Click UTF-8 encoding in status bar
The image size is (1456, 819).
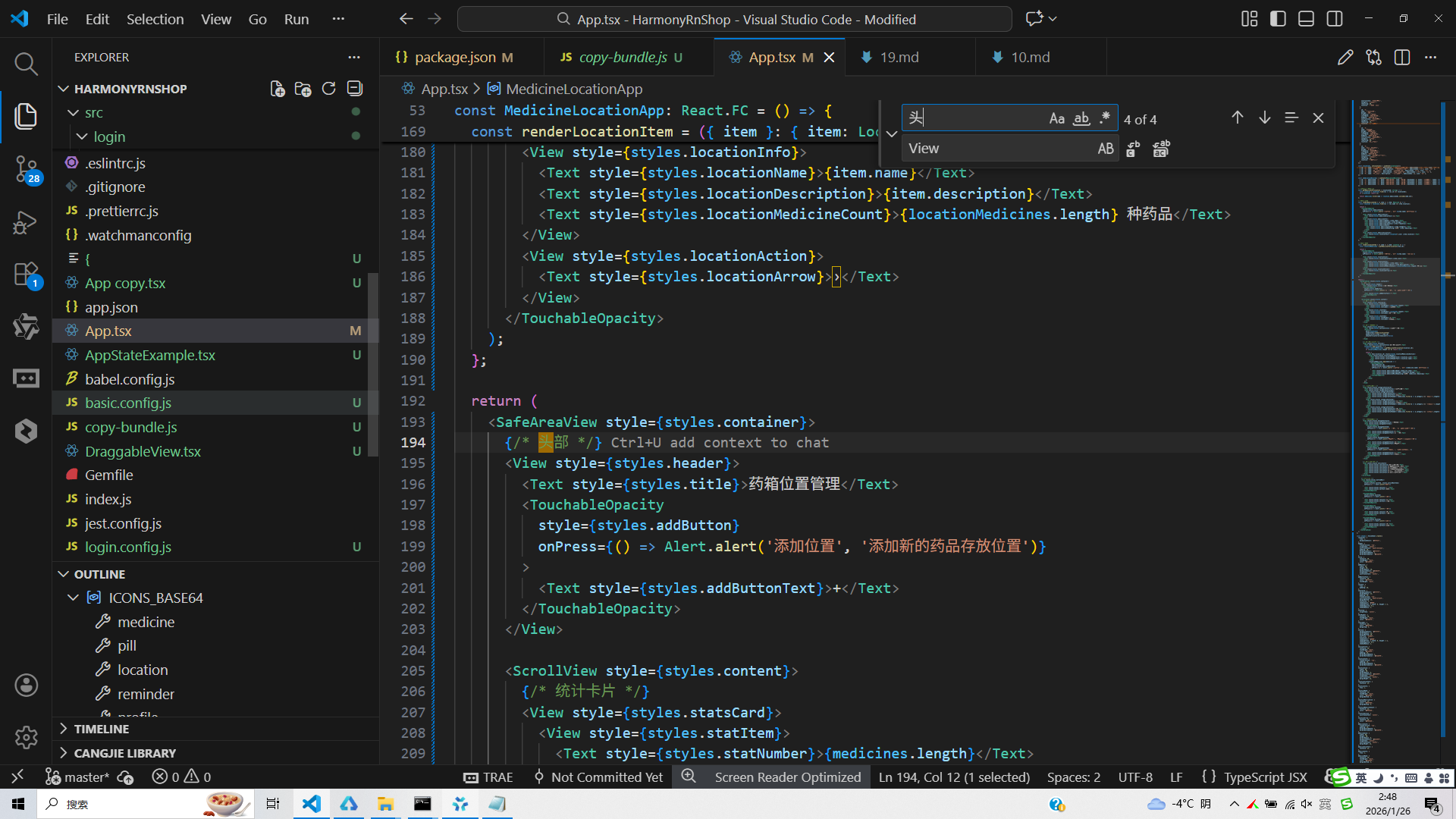click(1135, 777)
